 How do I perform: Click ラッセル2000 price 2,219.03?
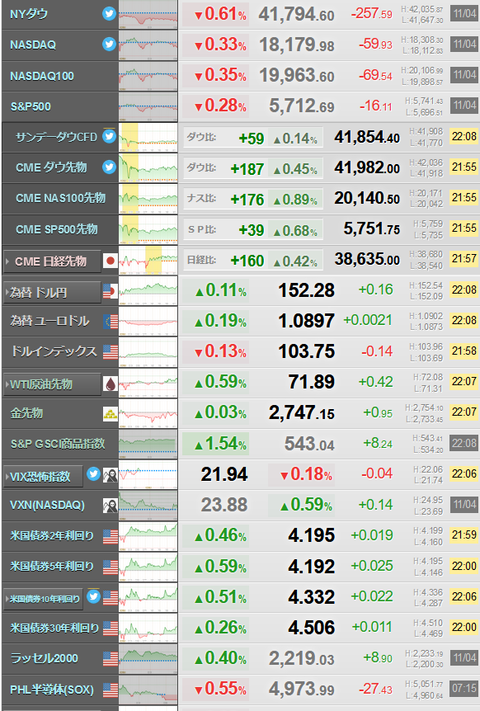pos(301,658)
